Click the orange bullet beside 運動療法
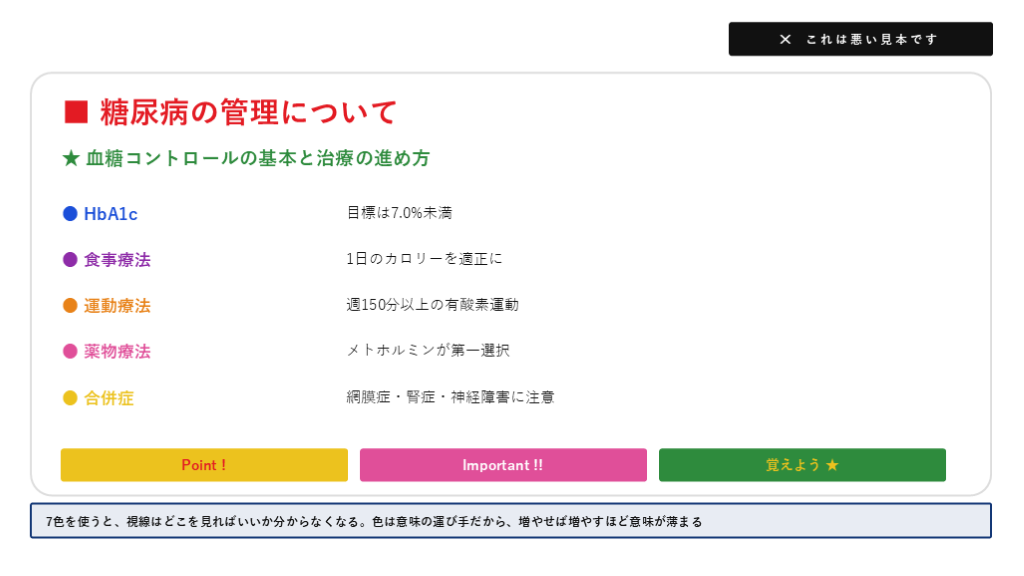This screenshot has width=1024, height=576. (70, 306)
